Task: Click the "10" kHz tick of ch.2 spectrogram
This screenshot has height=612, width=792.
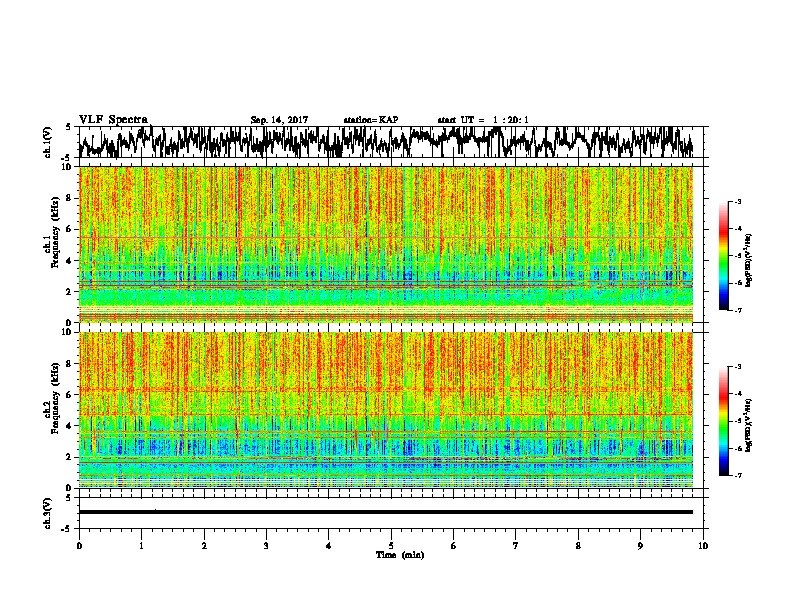Action: coord(68,332)
